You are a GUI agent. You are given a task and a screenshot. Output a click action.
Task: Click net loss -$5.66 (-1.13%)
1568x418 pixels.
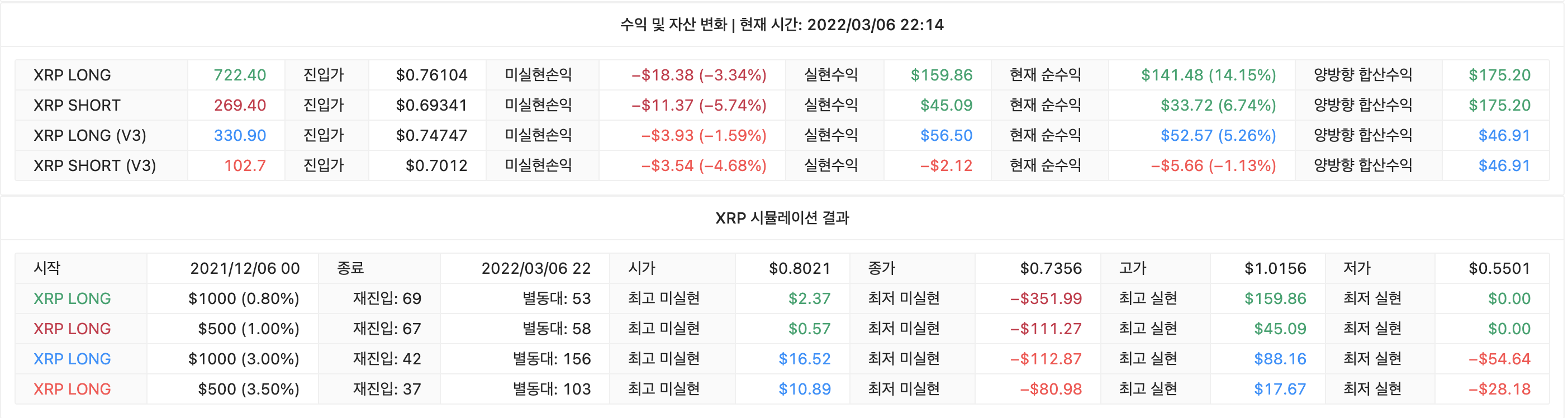[x=1213, y=165]
